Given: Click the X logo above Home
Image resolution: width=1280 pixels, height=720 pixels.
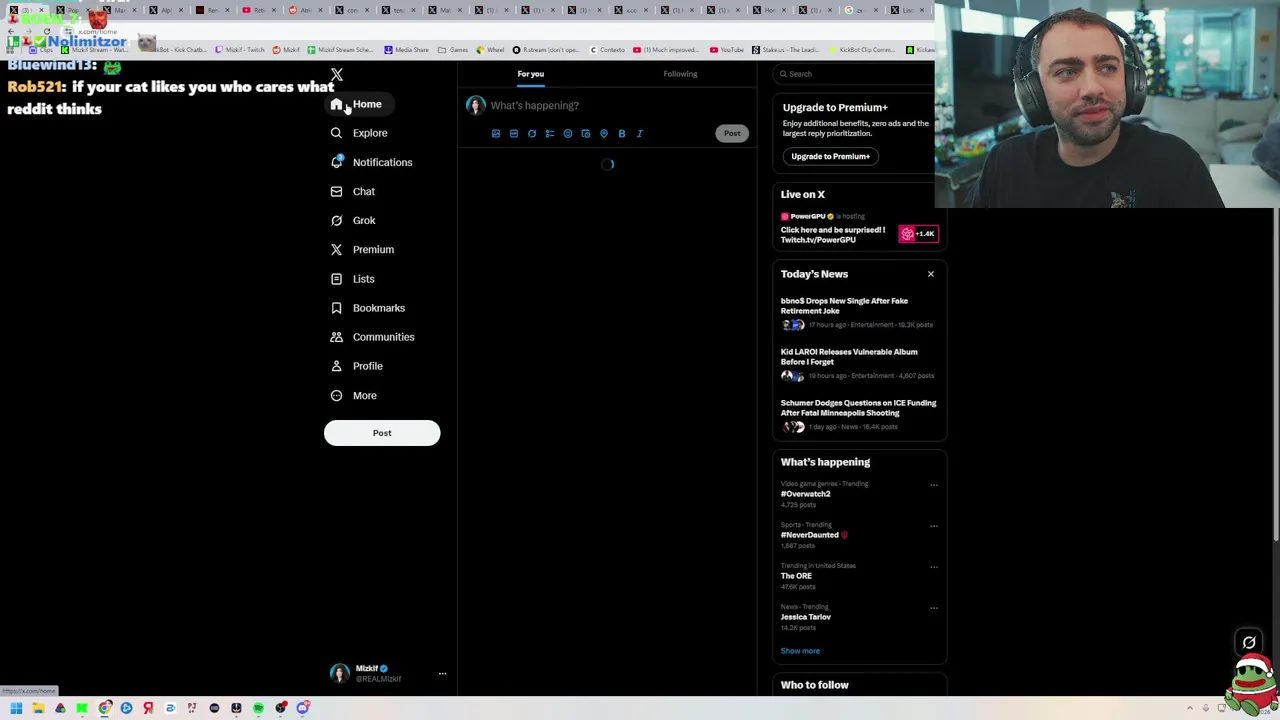Looking at the screenshot, I should click(337, 75).
